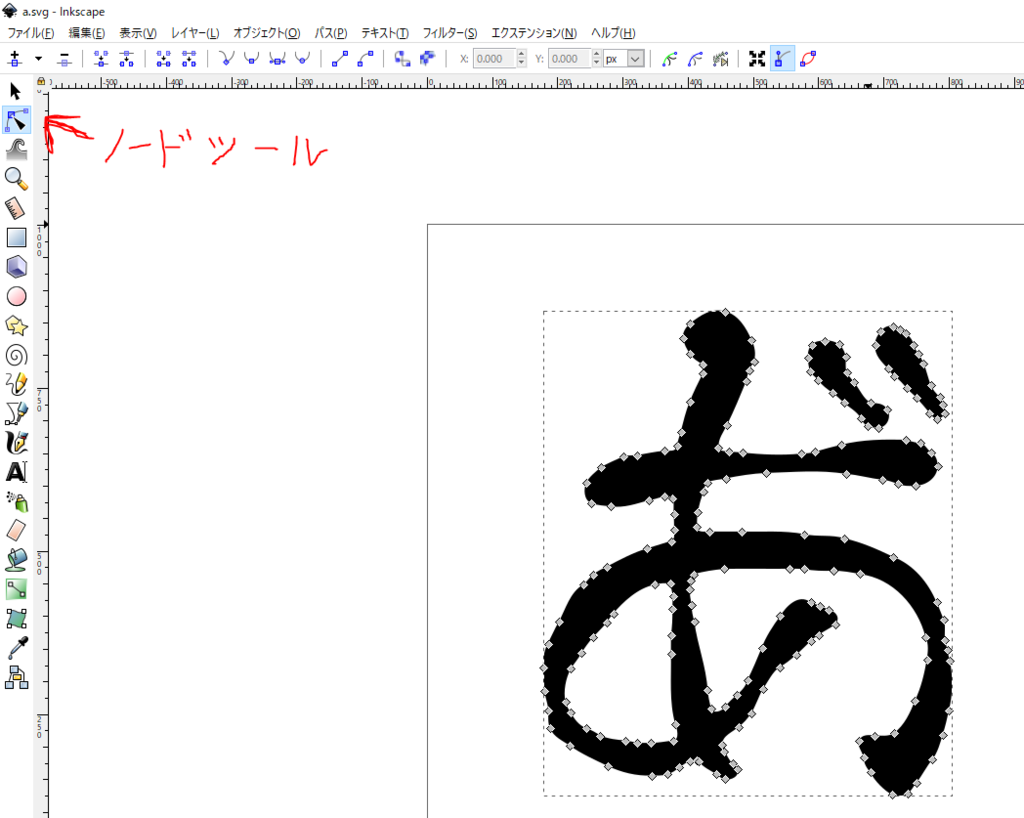
Task: Click the X coordinate input field
Action: (x=494, y=59)
